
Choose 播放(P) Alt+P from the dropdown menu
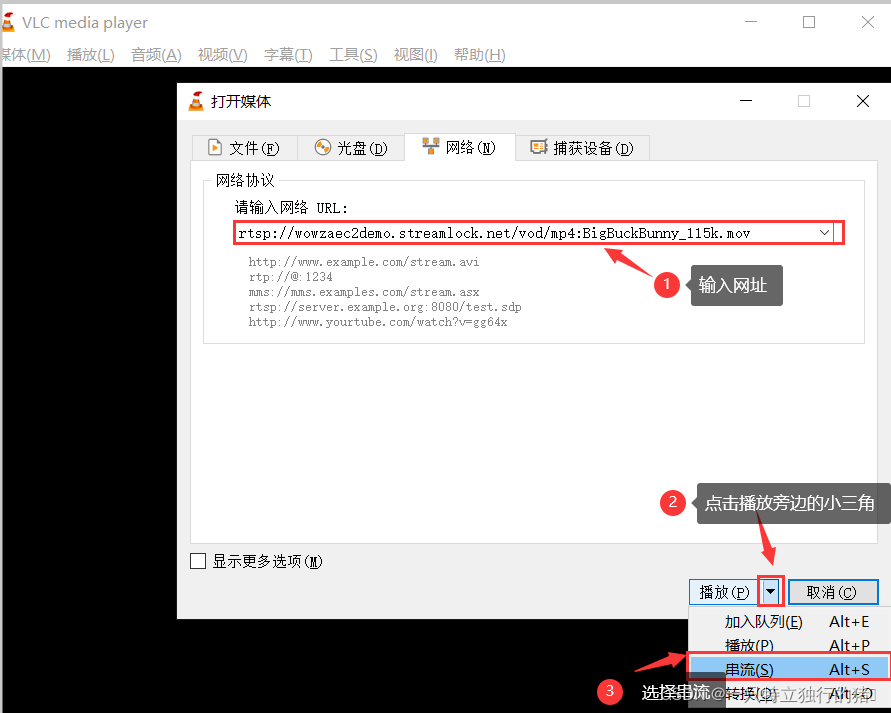pos(789,645)
